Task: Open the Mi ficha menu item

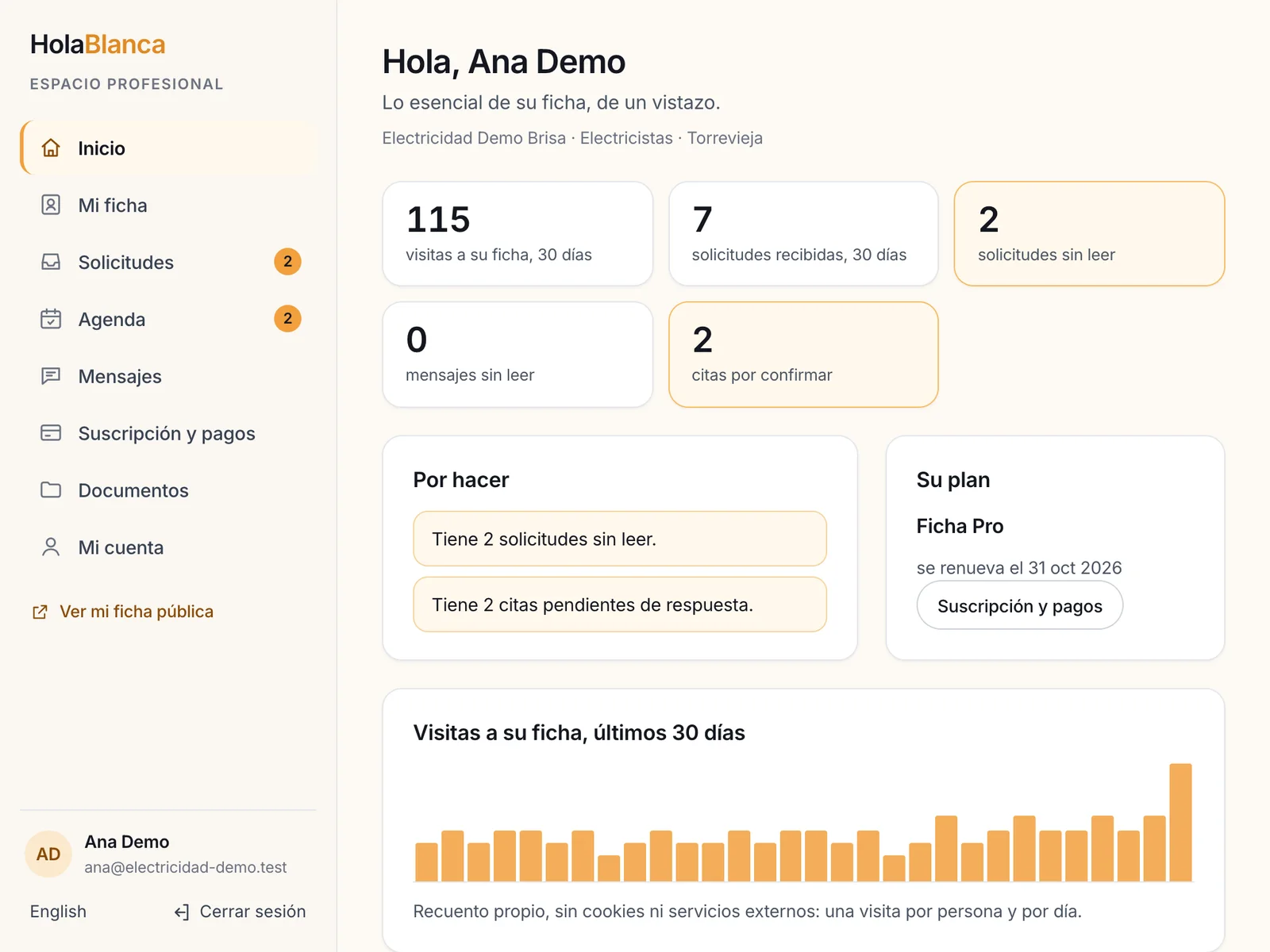Action: click(168, 205)
